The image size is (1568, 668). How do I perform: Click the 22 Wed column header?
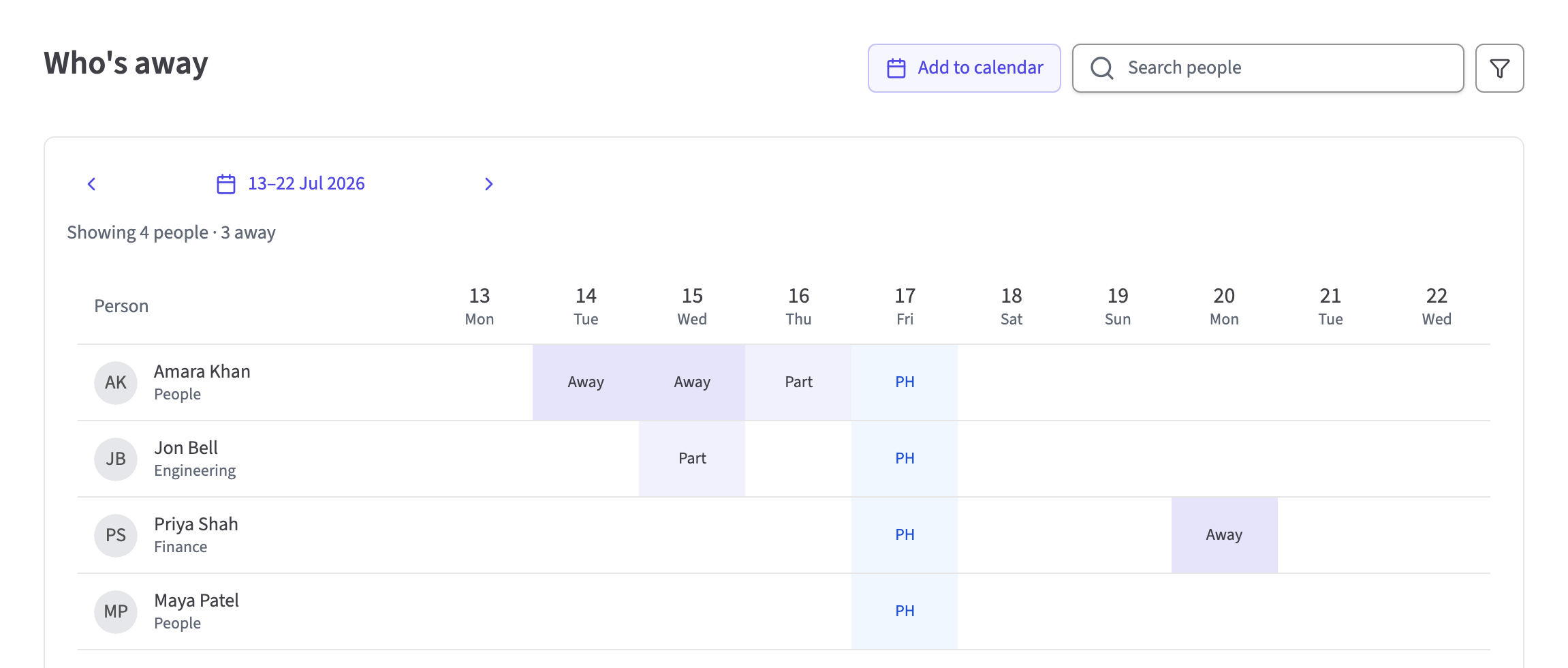(x=1437, y=306)
